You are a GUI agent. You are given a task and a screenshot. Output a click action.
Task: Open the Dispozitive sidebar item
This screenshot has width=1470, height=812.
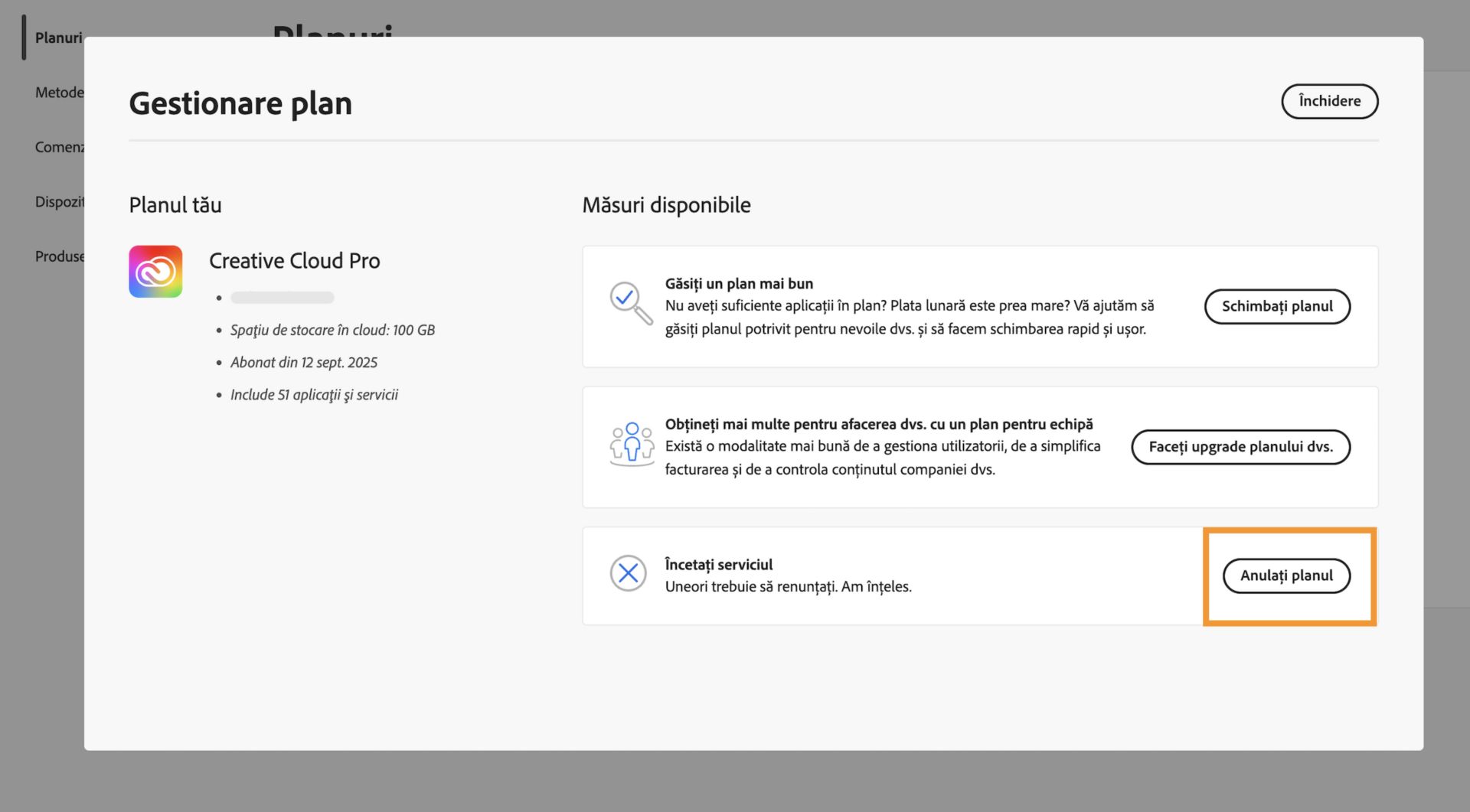(x=59, y=202)
